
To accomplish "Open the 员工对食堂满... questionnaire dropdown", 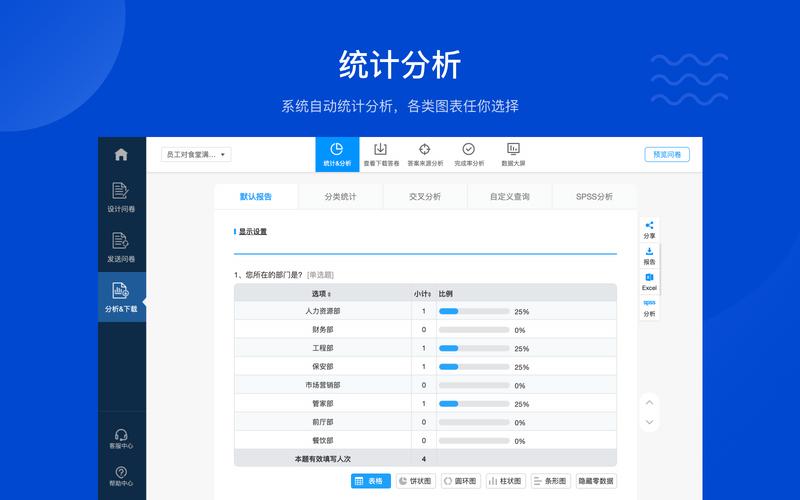I will 196,155.
